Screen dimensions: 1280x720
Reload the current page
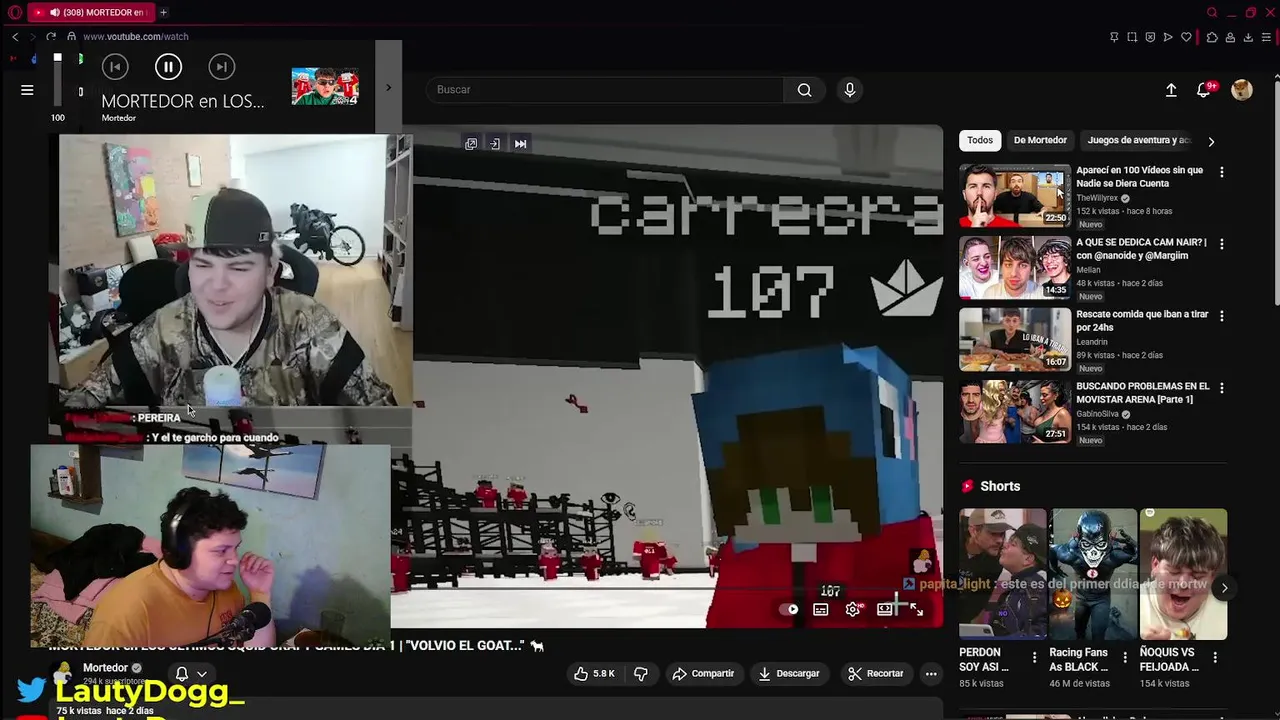click(51, 37)
